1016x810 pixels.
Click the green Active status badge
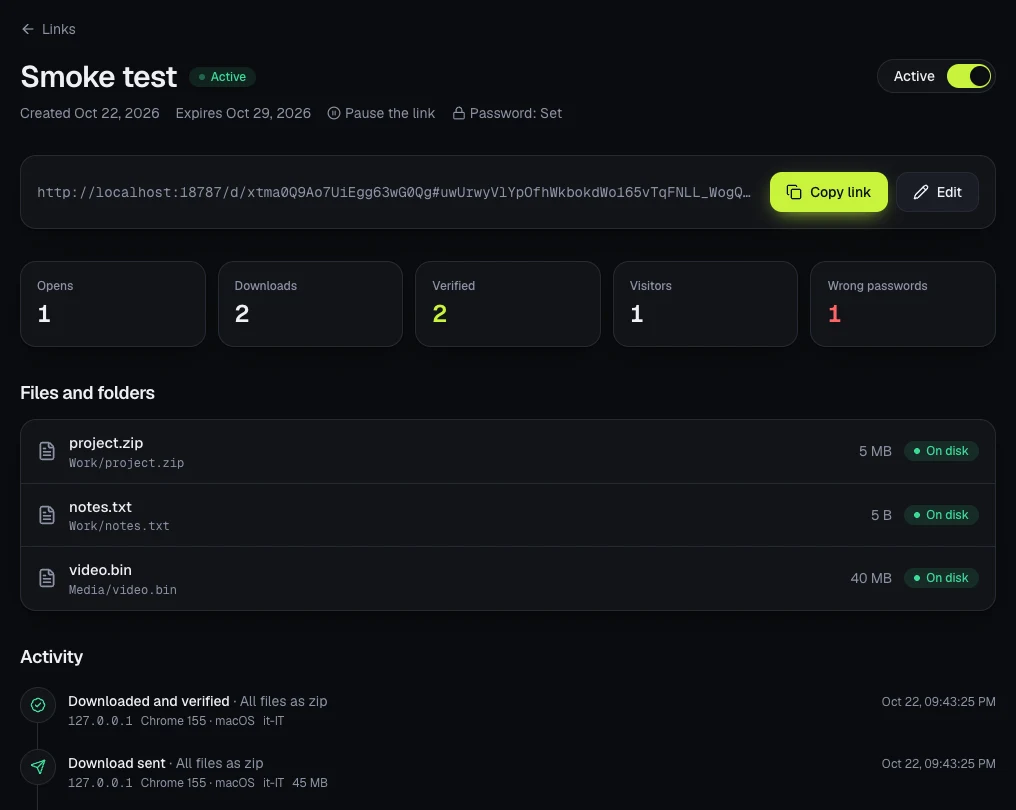222,76
